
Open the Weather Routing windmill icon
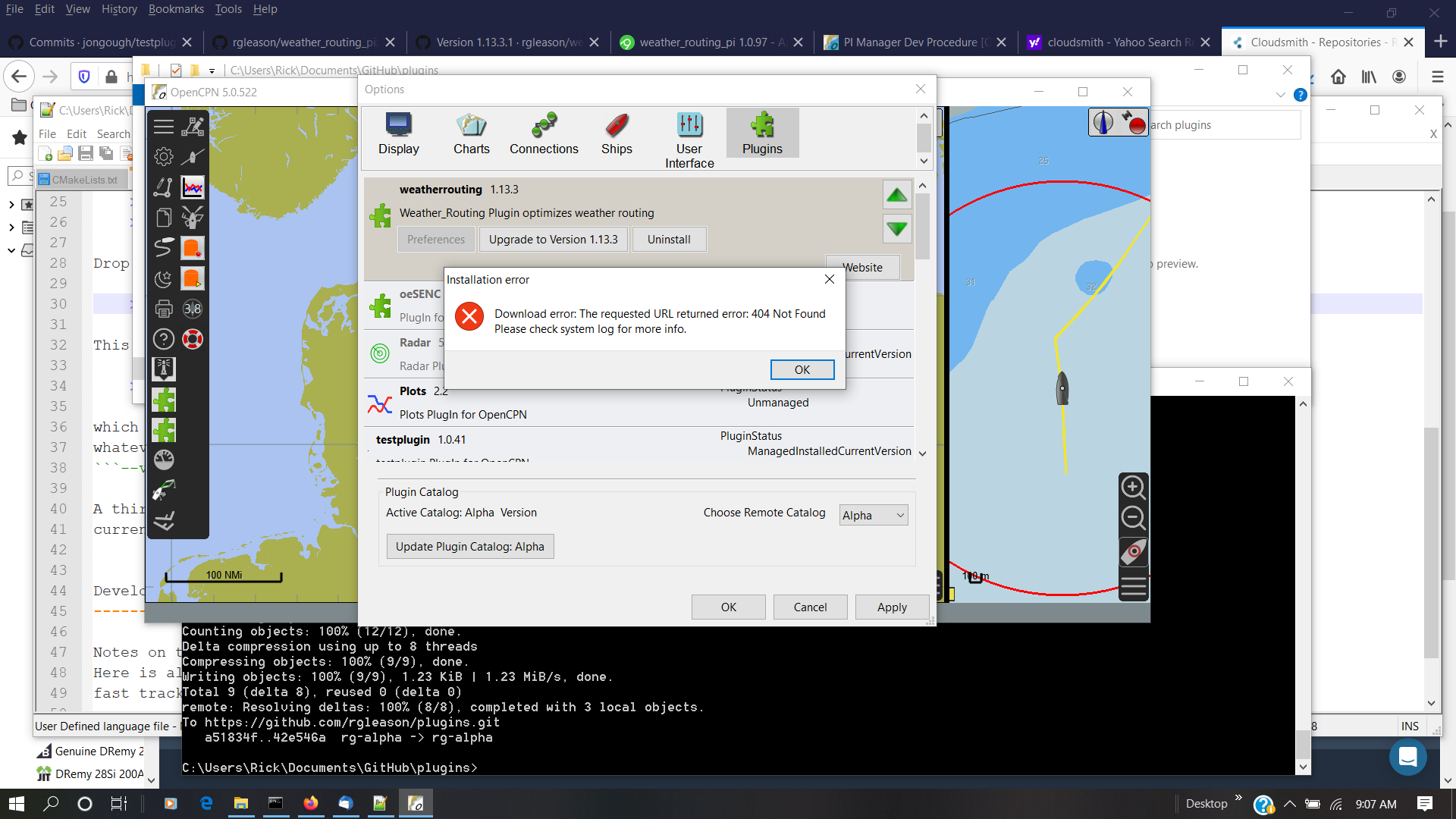193,218
